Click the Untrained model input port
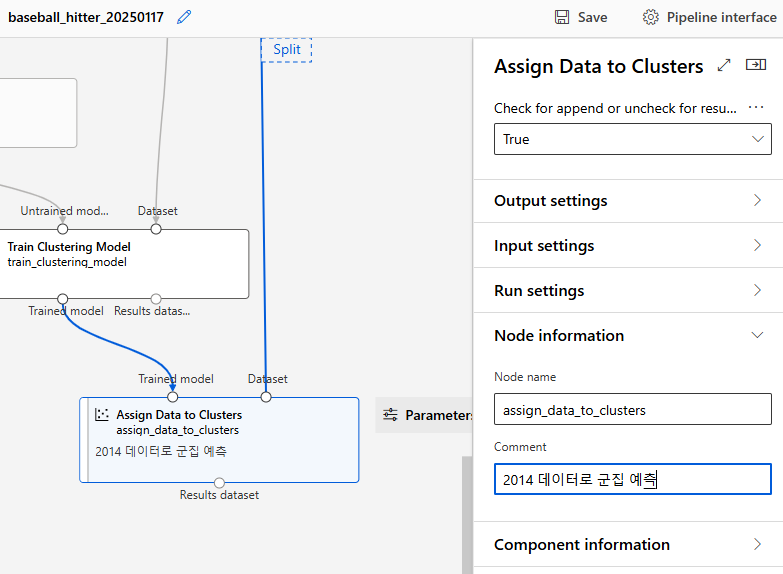Viewport: 783px width, 574px height. point(62,229)
